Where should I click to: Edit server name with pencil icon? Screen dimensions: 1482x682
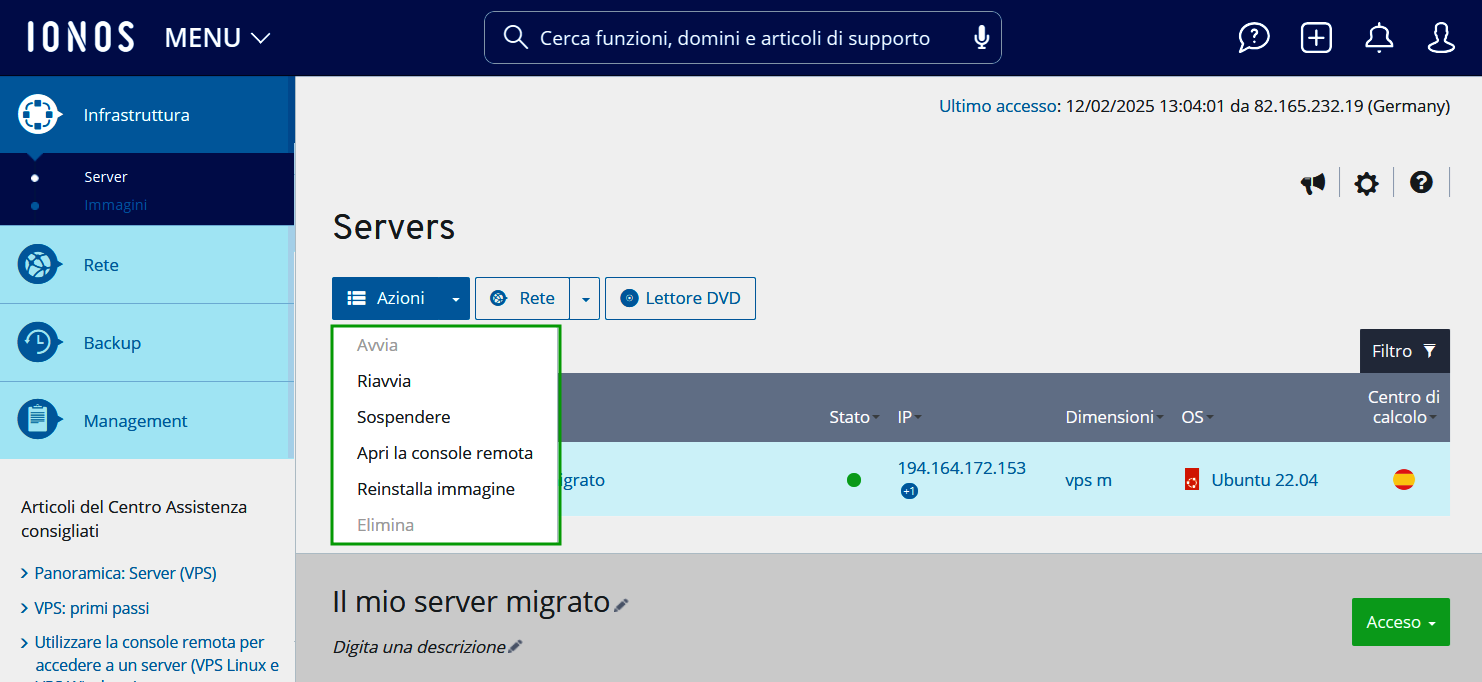[622, 604]
